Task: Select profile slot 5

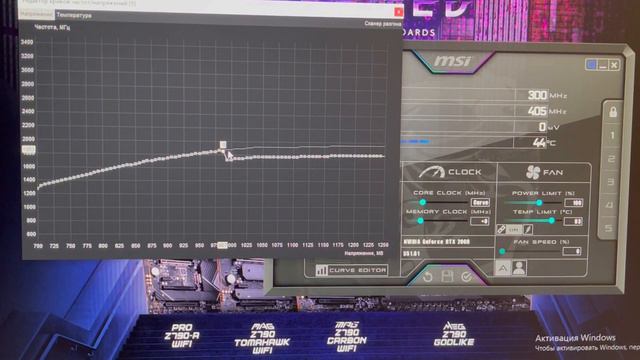Action: (x=609, y=228)
